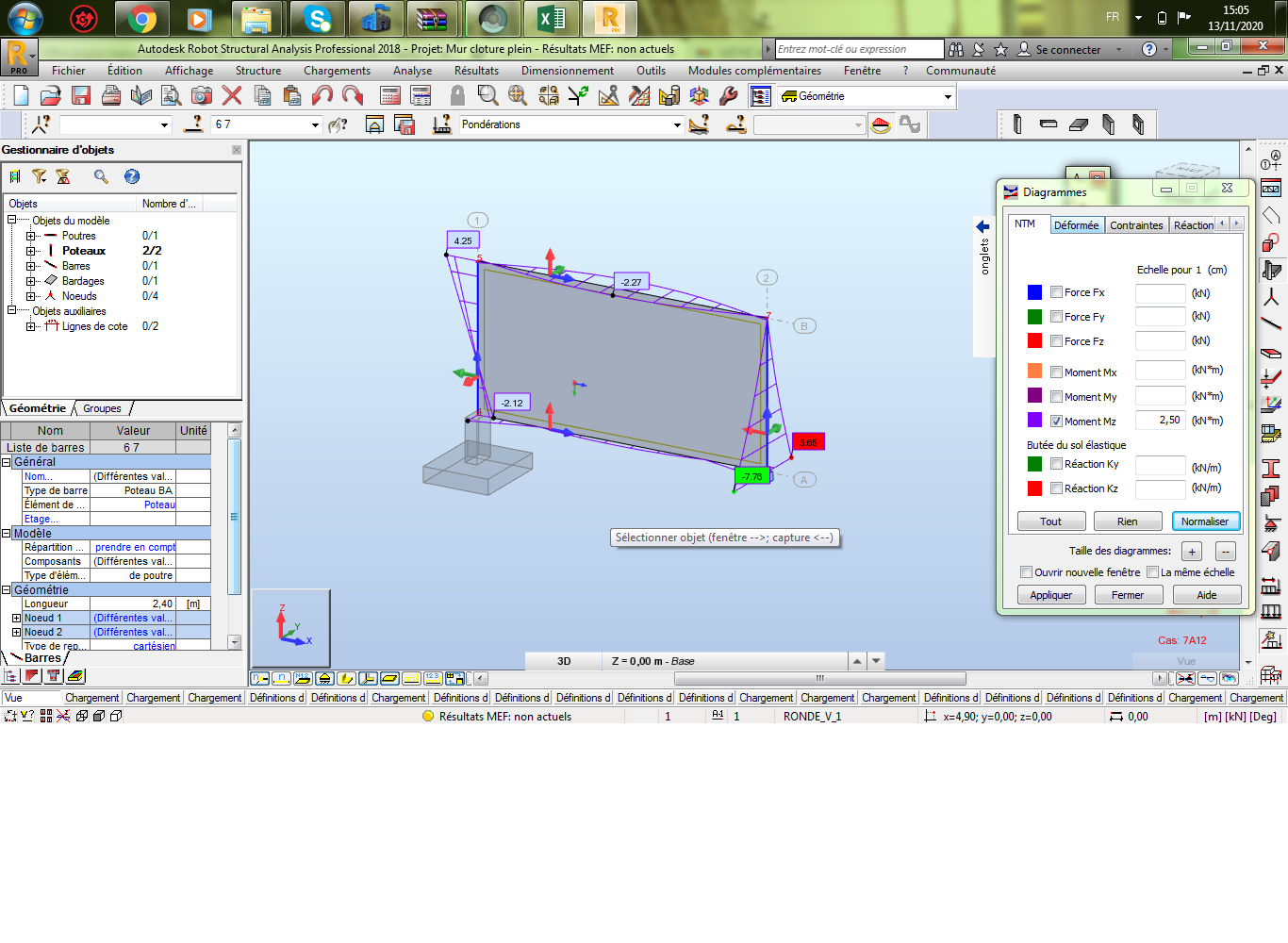Click the Appliquer button
This screenshot has height=943, width=1288.
pyautogui.click(x=1051, y=595)
